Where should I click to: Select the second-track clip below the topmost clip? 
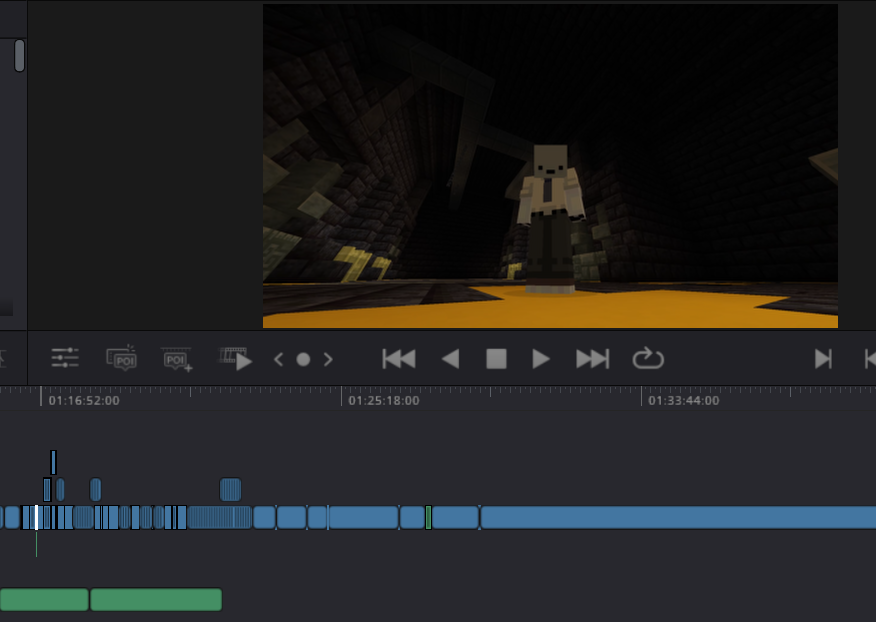(47, 490)
